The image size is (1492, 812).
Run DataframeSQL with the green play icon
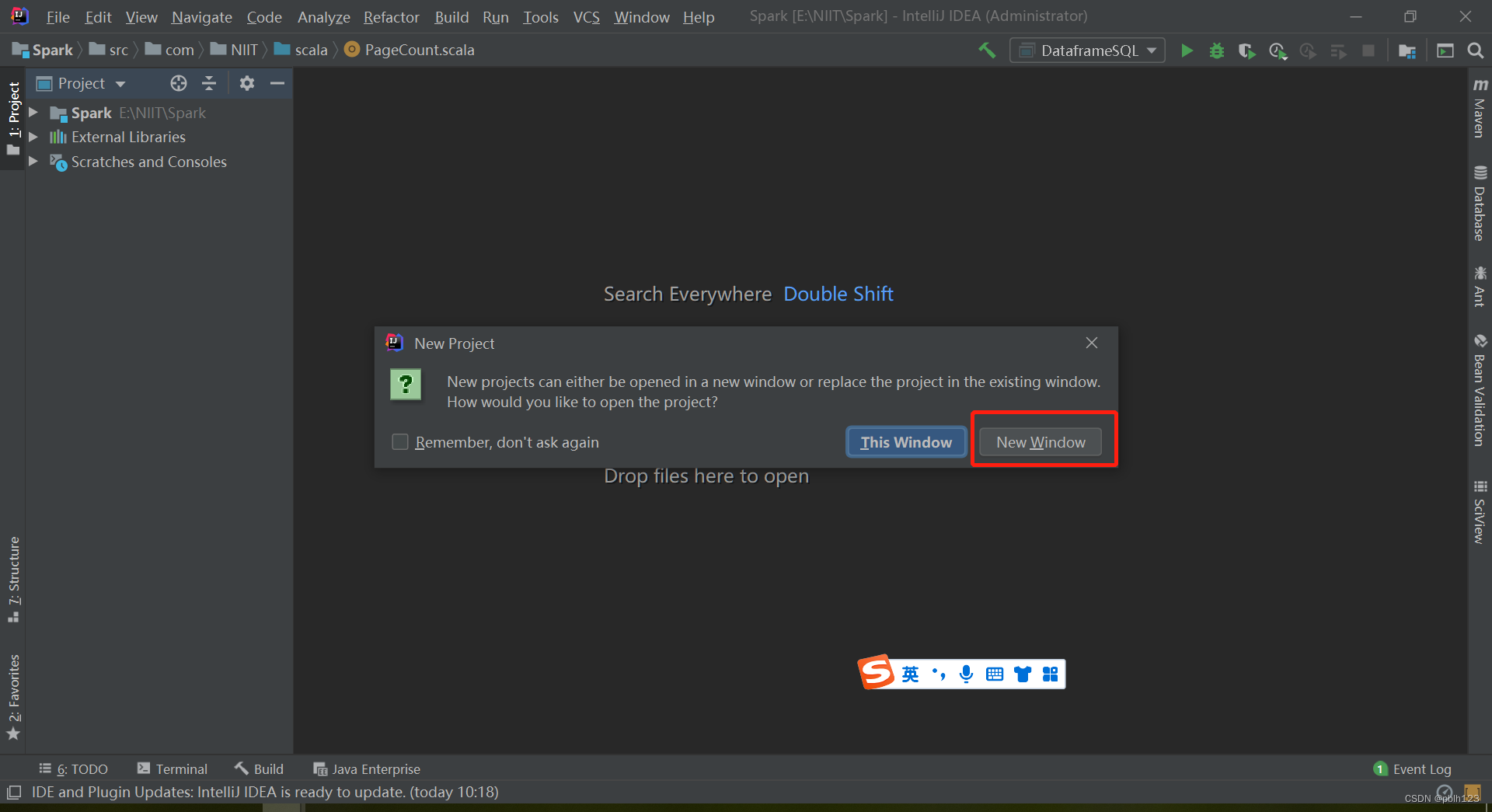[1187, 51]
